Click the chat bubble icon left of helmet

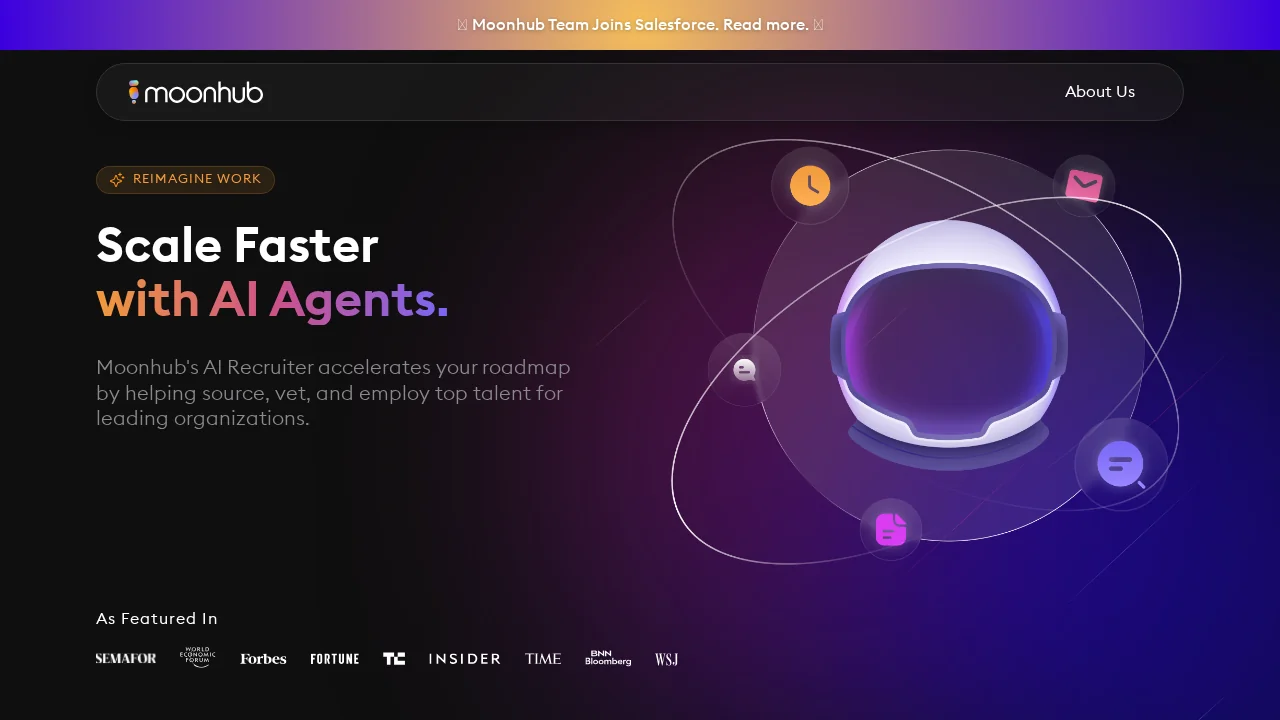point(744,370)
